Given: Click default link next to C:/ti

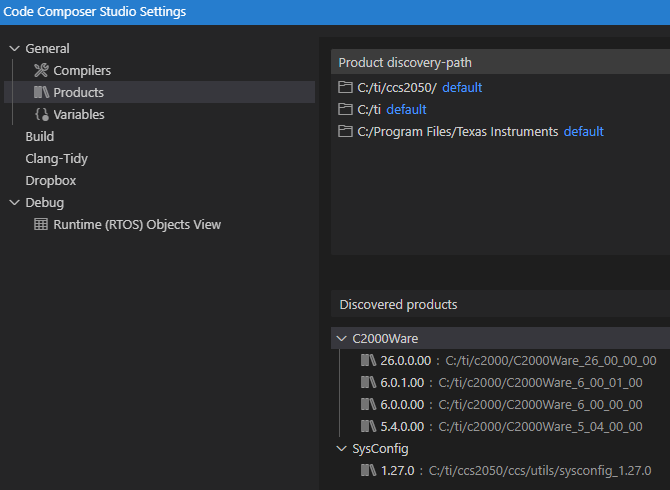Looking at the screenshot, I should [406, 109].
